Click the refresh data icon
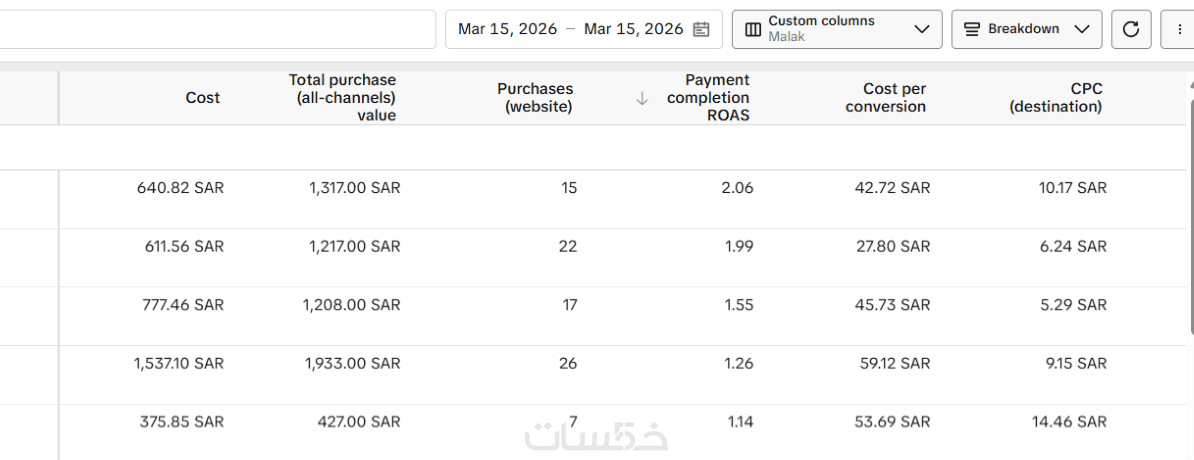 (1131, 29)
